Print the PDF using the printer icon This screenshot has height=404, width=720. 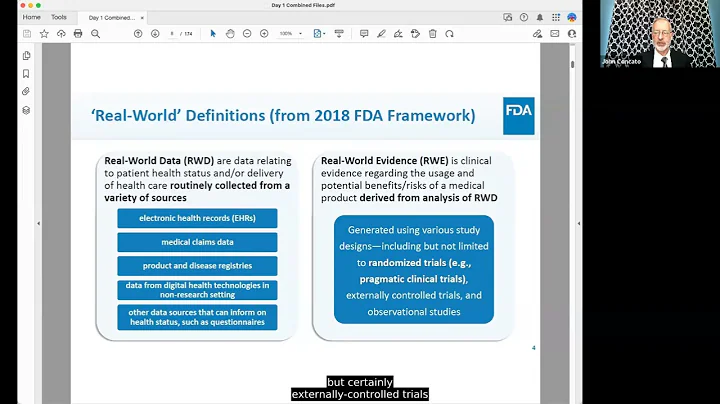(x=78, y=34)
